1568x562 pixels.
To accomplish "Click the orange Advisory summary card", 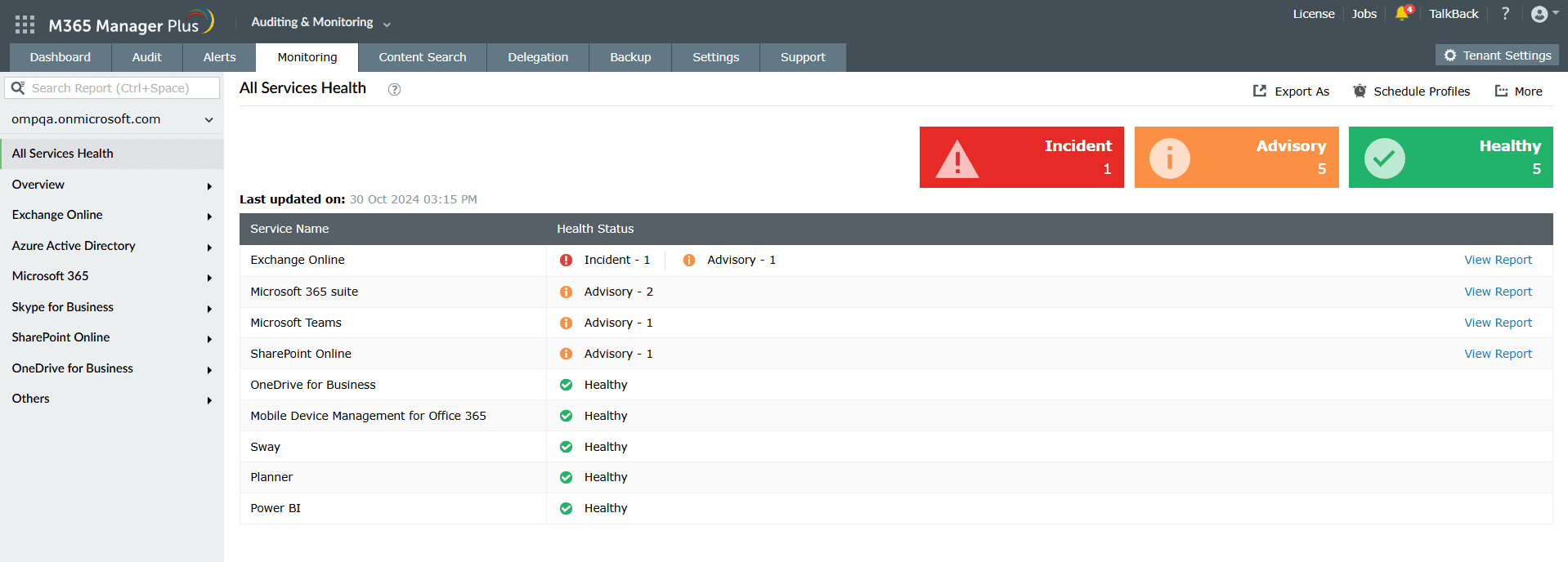I will coord(1237,158).
